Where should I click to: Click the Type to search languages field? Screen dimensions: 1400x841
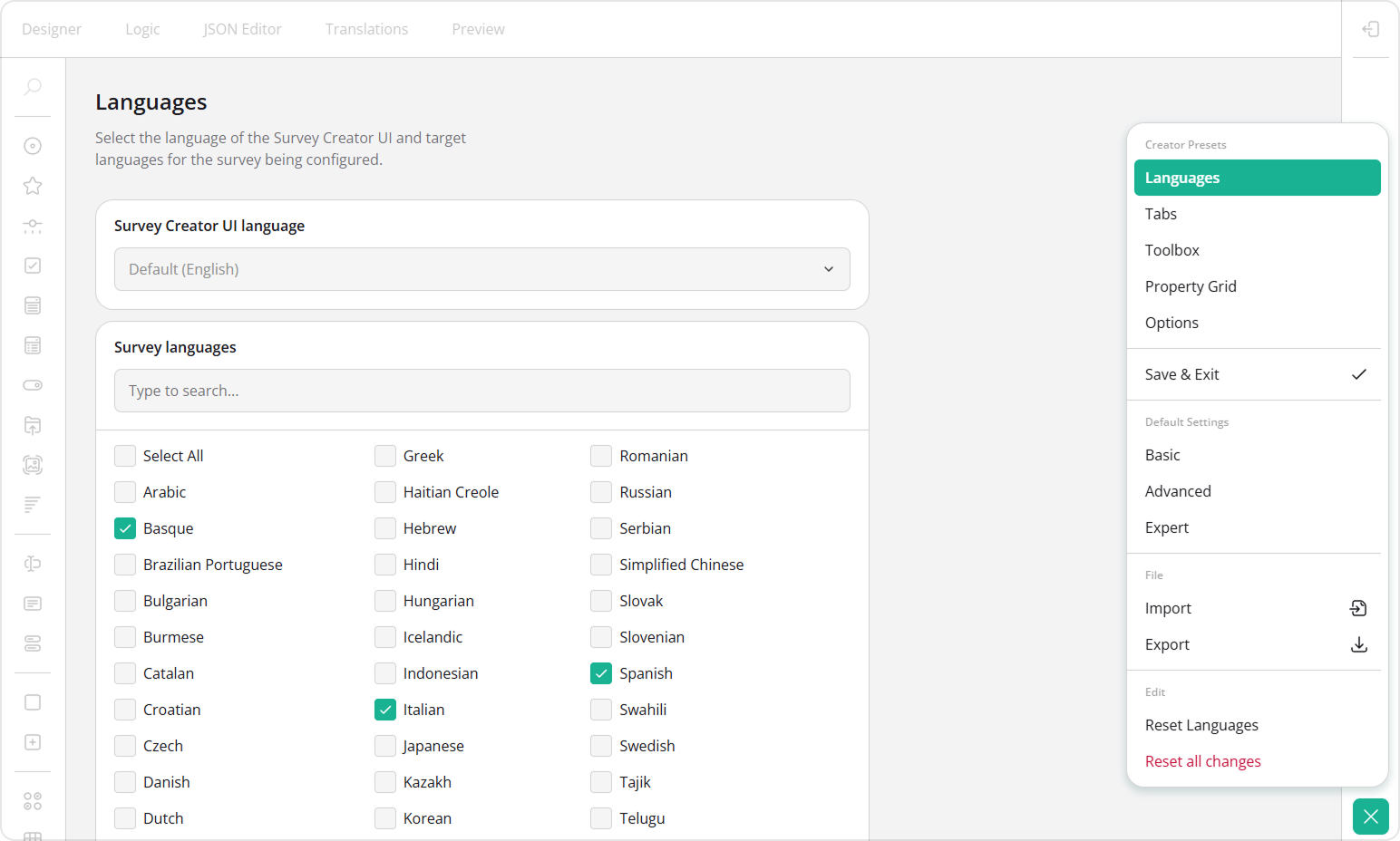coord(481,391)
